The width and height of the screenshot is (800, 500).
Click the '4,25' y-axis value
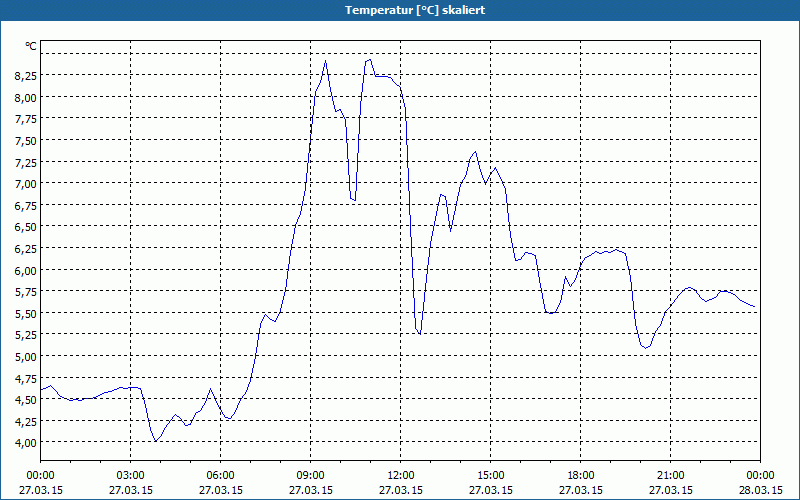[26, 422]
